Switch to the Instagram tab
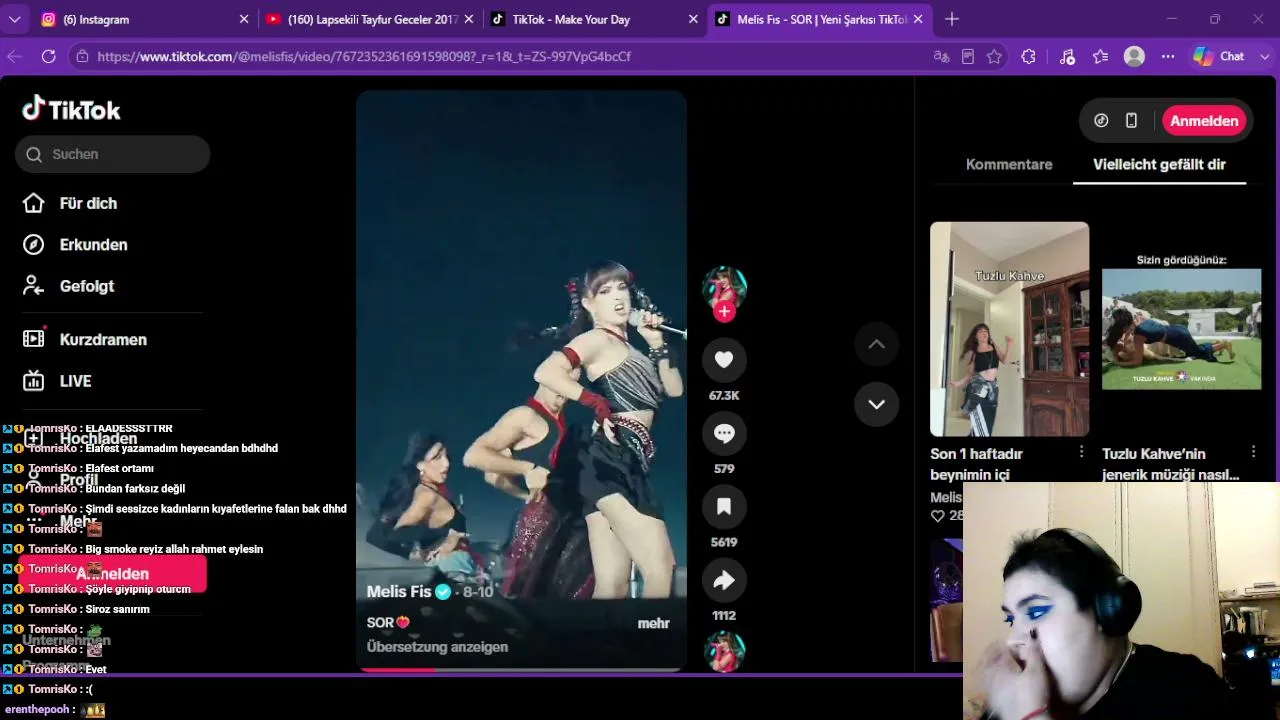Viewport: 1280px width, 720px height. point(145,19)
